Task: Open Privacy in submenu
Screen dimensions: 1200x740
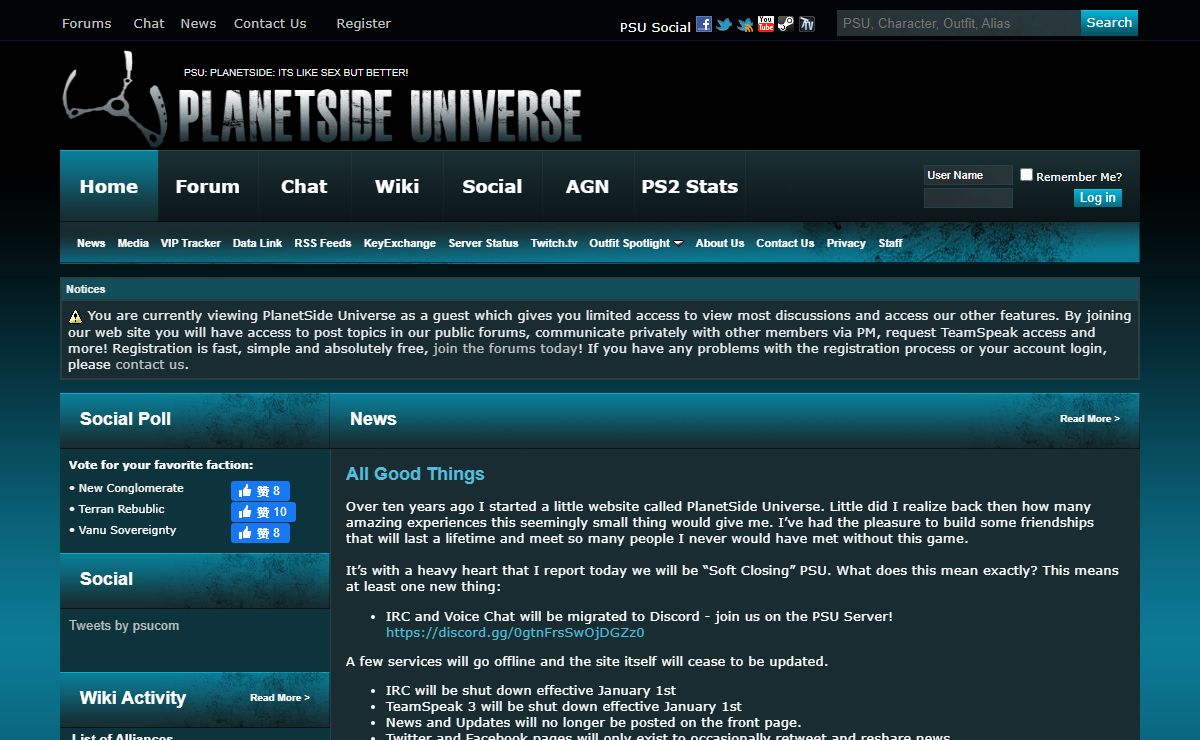Action: pyautogui.click(x=846, y=243)
